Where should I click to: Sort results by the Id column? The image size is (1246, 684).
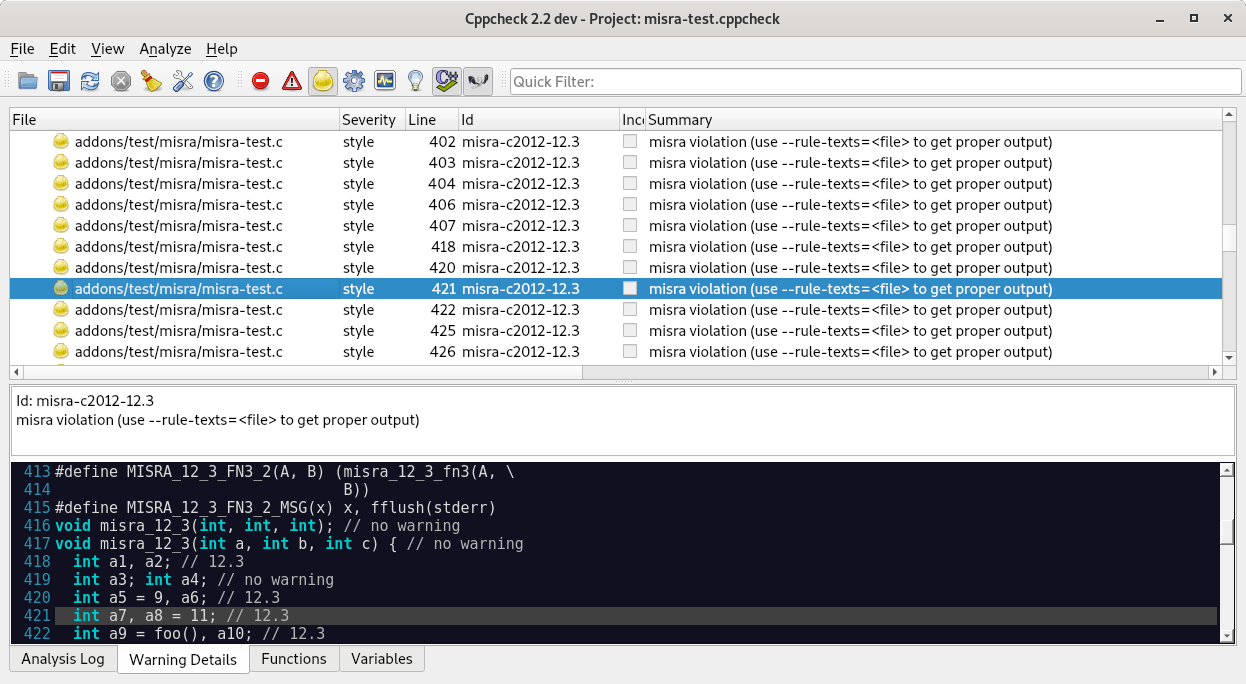click(x=539, y=120)
